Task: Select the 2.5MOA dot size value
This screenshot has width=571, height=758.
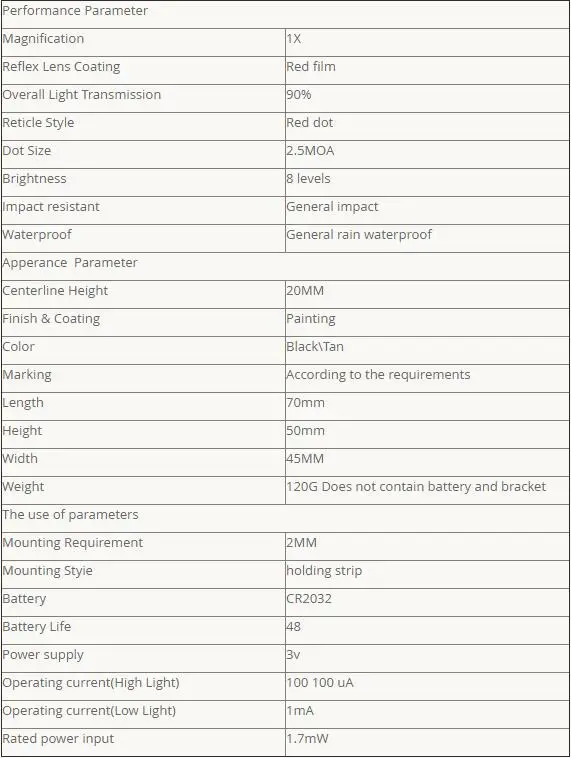Action: point(310,151)
